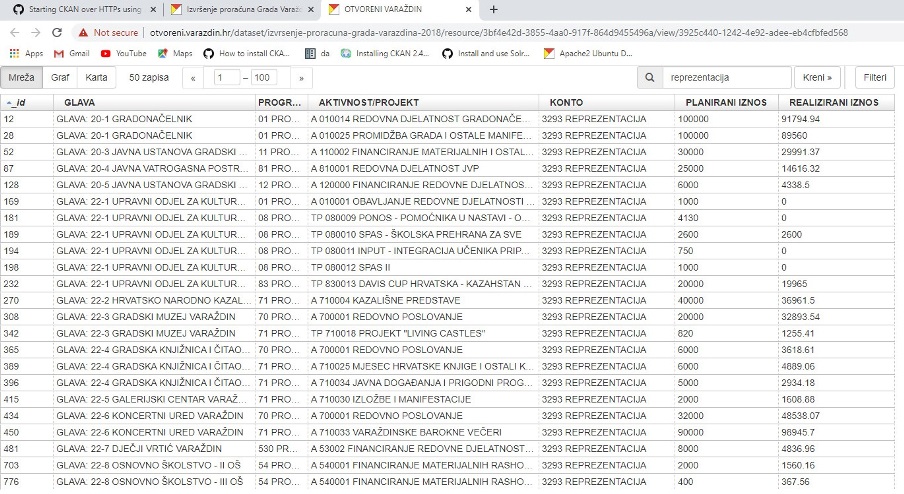Screen dimensions: 904x494
Task: Open new browser tab with plus icon
Action: 494,9
